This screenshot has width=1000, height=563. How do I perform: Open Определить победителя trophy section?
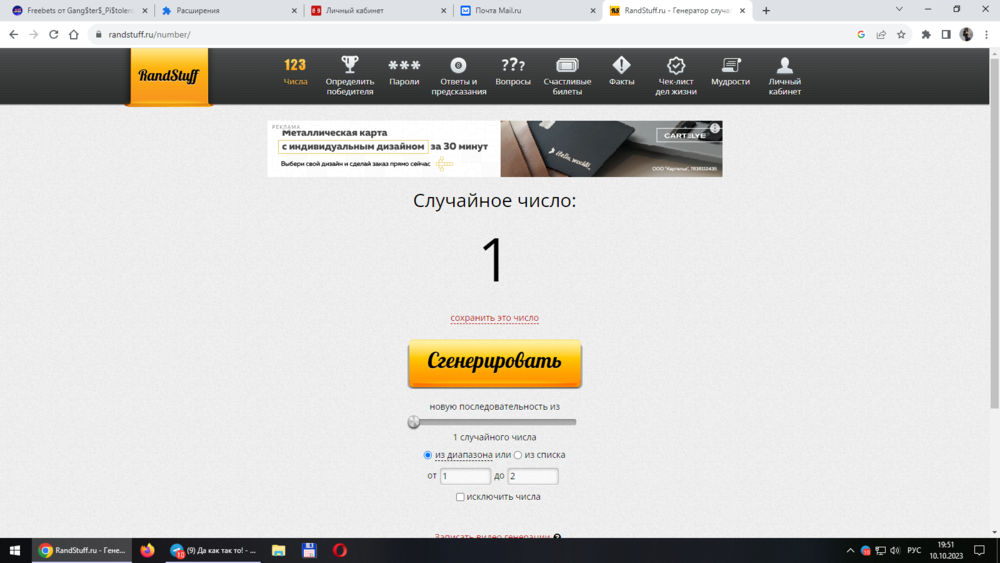pos(349,75)
